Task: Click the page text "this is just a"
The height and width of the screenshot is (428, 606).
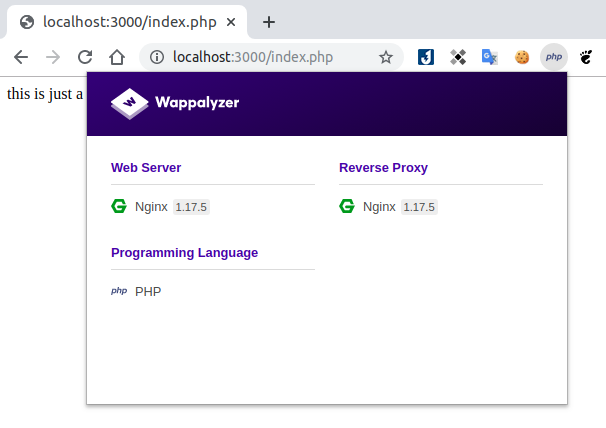Action: click(x=45, y=94)
